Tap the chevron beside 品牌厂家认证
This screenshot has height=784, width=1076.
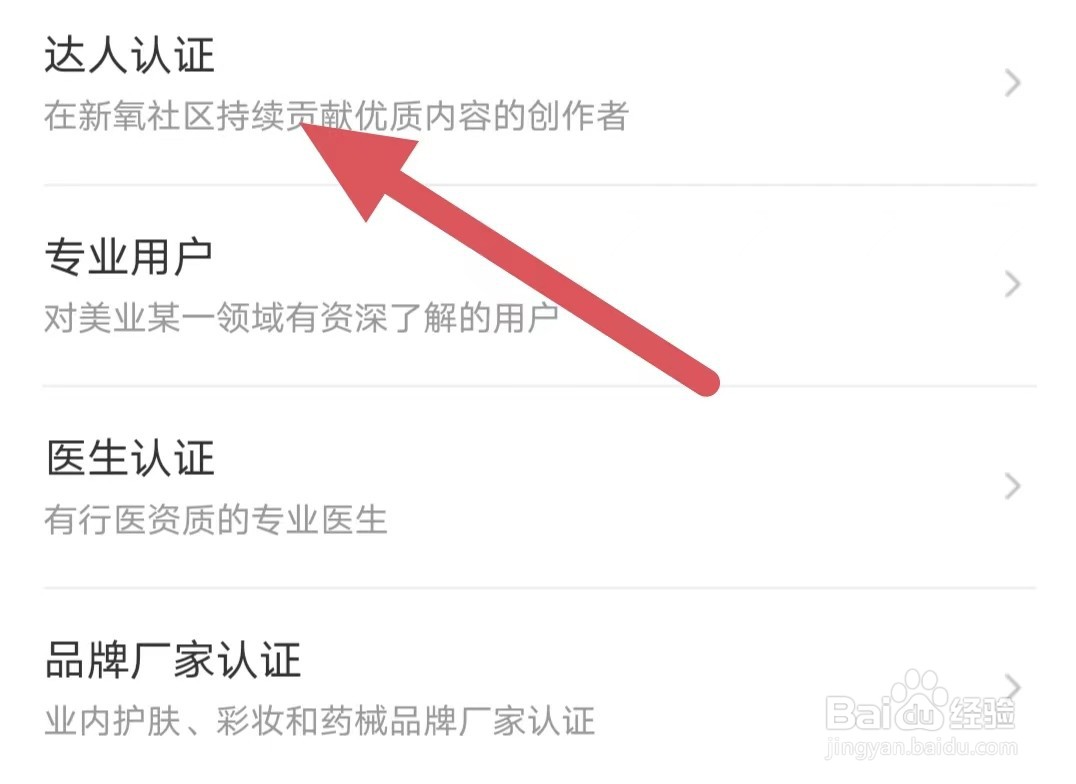(1012, 687)
